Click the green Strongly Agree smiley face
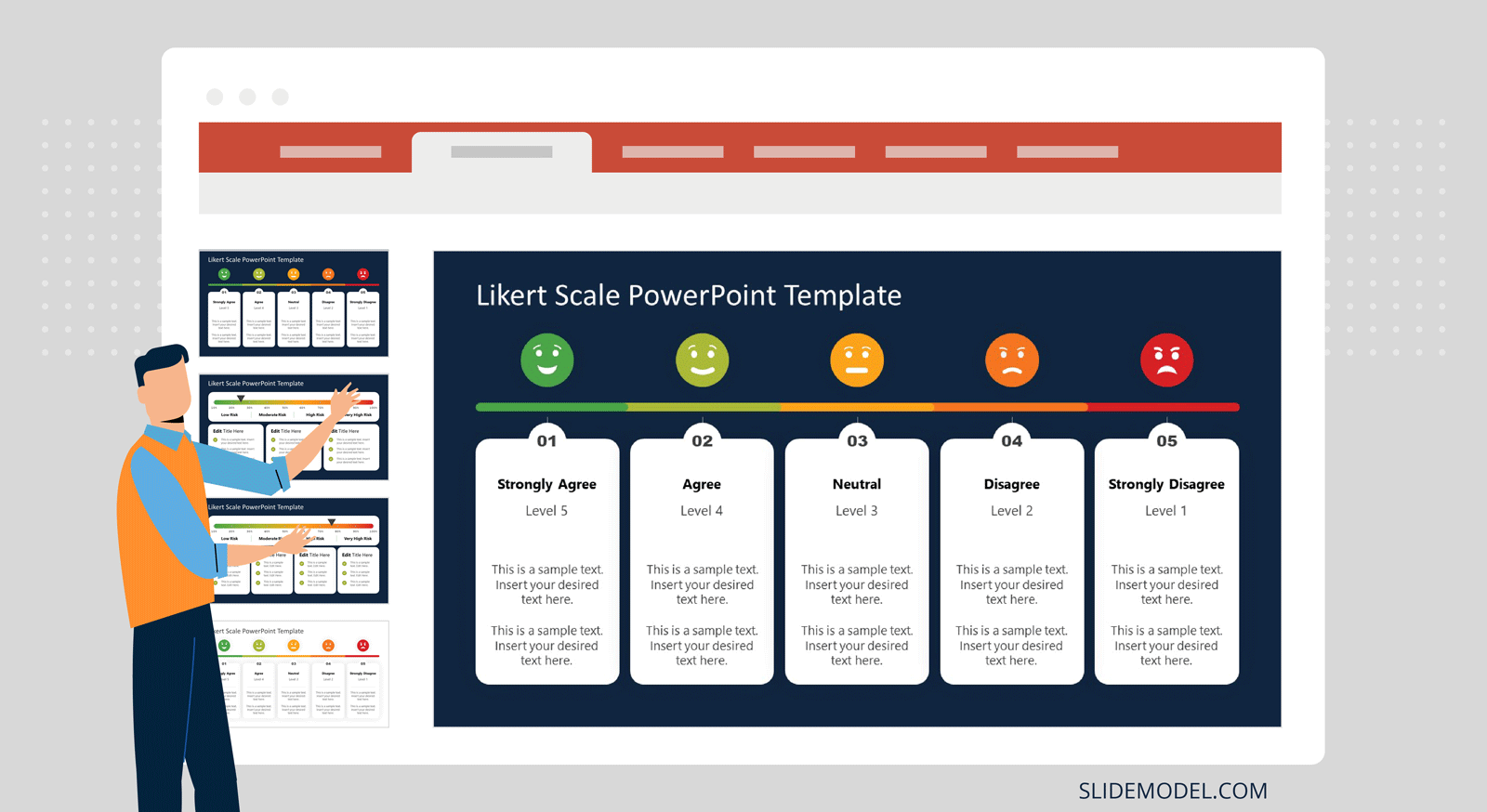 point(546,360)
